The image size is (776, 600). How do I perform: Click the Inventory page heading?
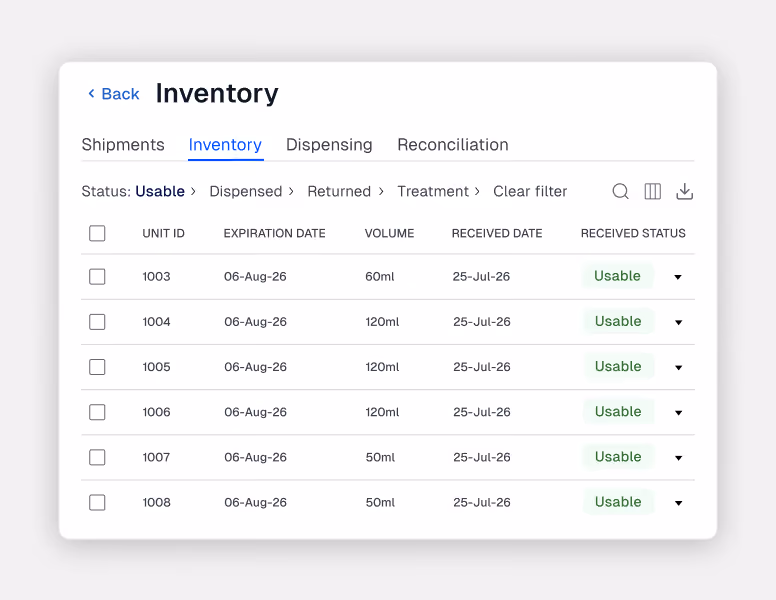(x=217, y=94)
